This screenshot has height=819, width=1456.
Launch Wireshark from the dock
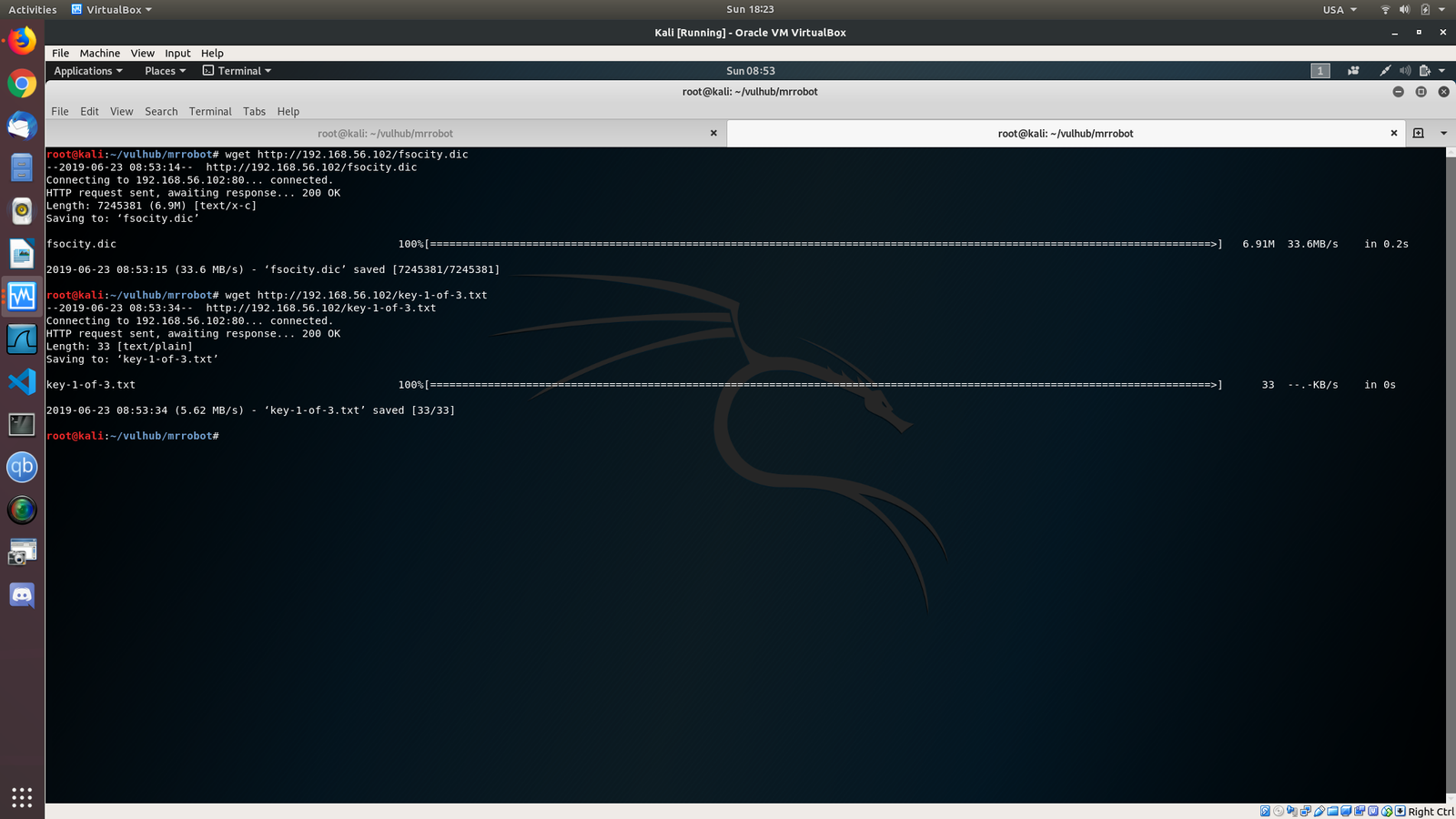pos(22,339)
